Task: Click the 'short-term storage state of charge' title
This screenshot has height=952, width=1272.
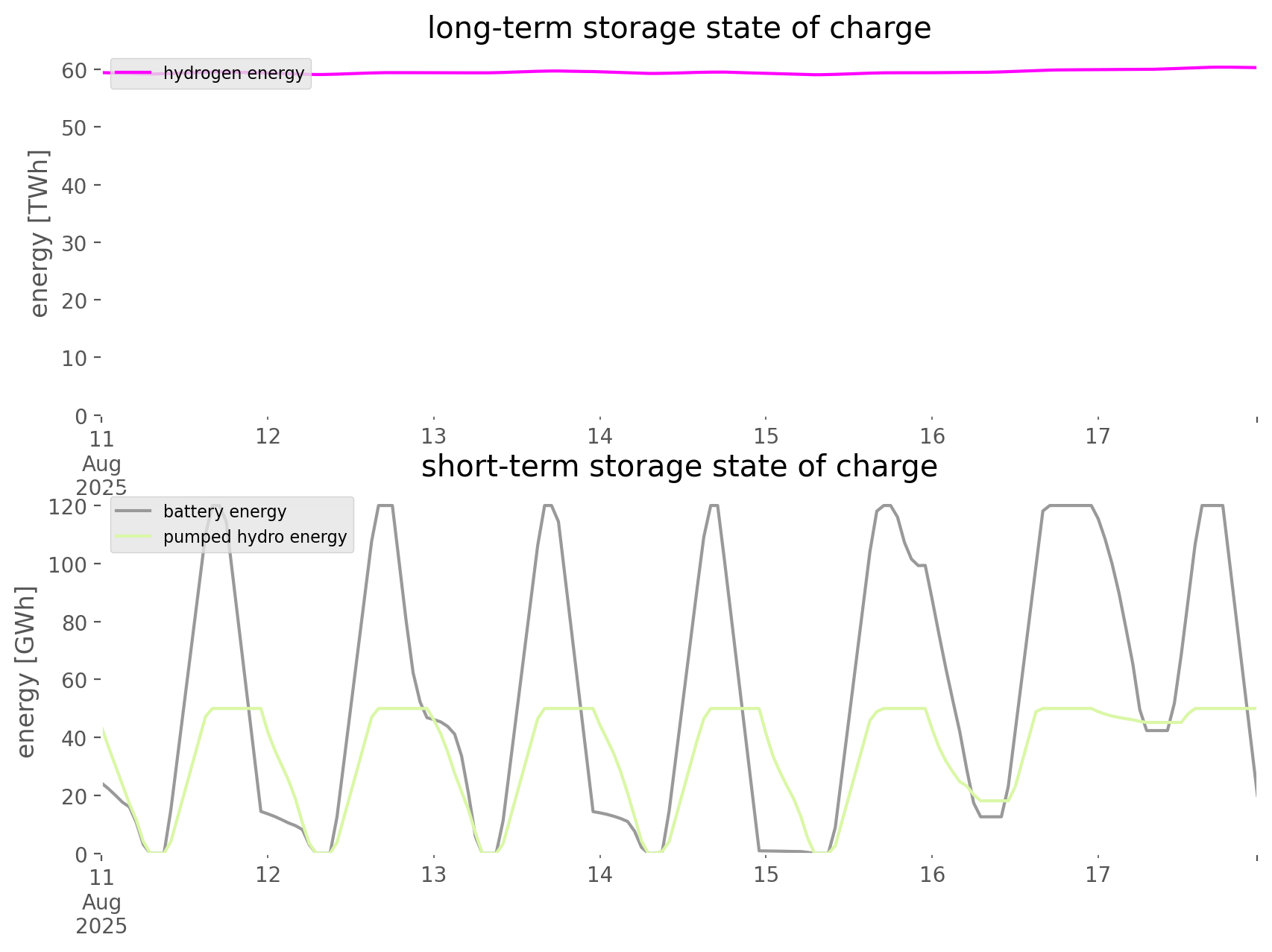Action: point(678,467)
